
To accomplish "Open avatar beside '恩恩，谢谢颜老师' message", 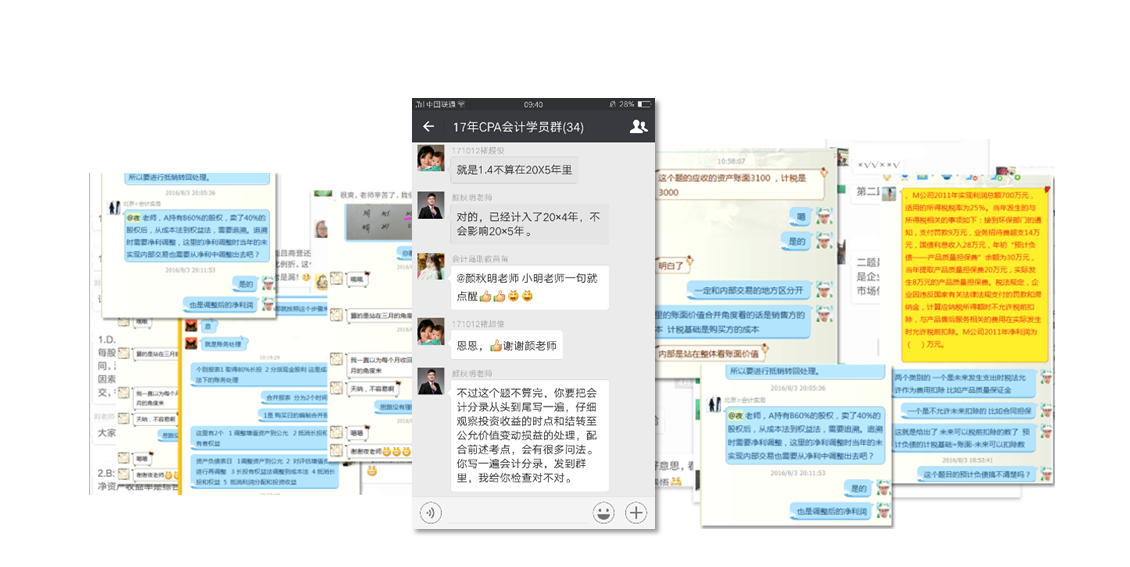I will [x=431, y=334].
